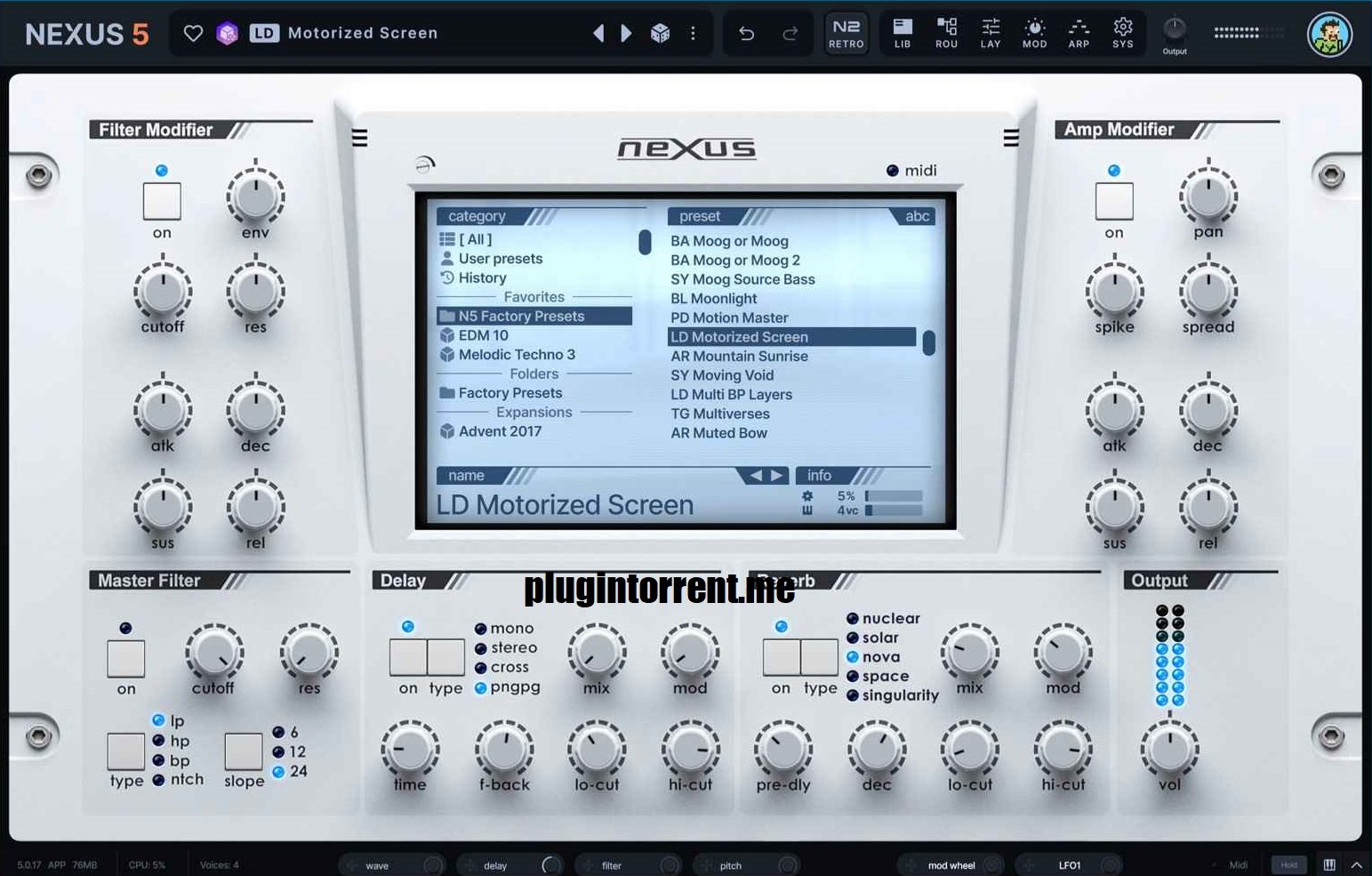Favorite the preset with the heart icon
This screenshot has width=1372, height=876.
(x=193, y=34)
